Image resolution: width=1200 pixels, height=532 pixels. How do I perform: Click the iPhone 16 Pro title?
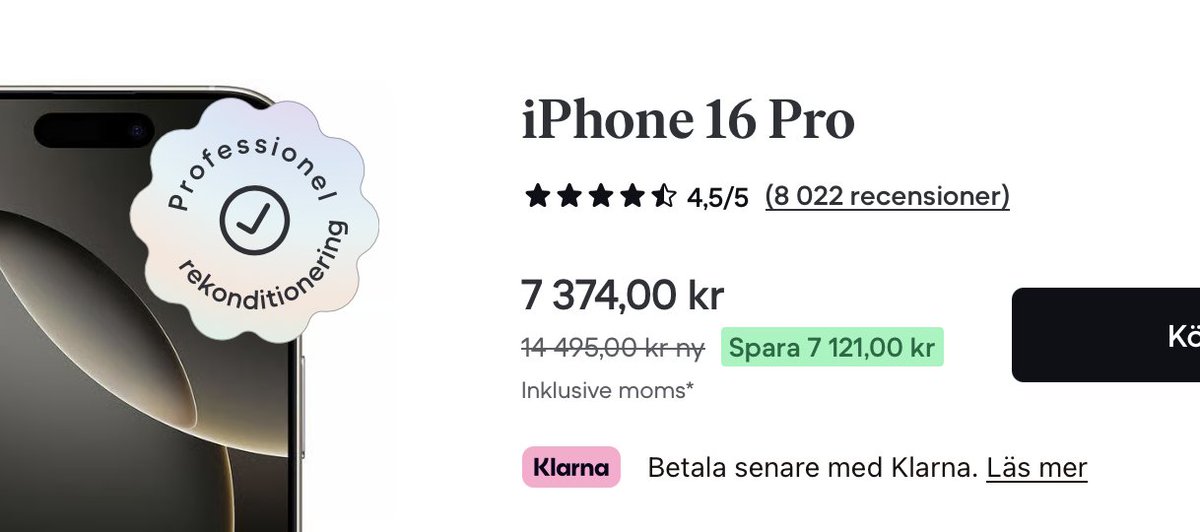(688, 121)
